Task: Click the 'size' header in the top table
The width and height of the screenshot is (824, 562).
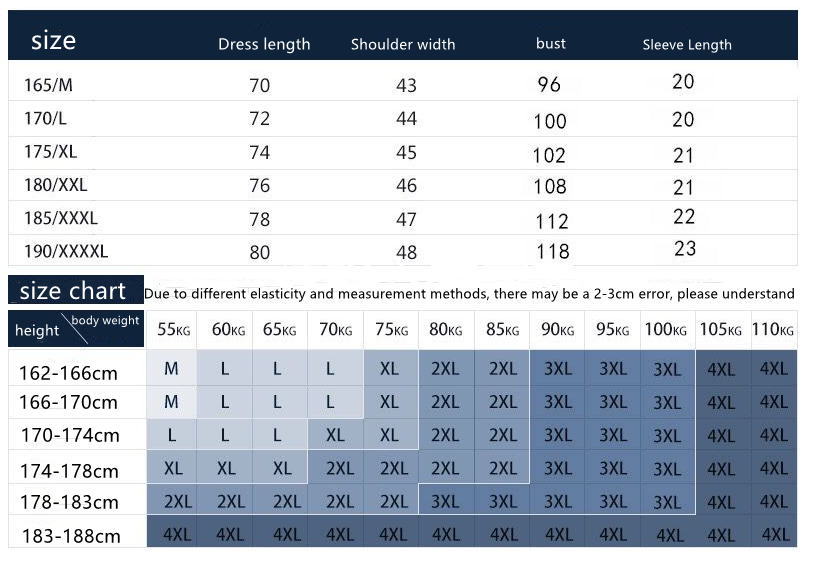Action: (x=53, y=41)
